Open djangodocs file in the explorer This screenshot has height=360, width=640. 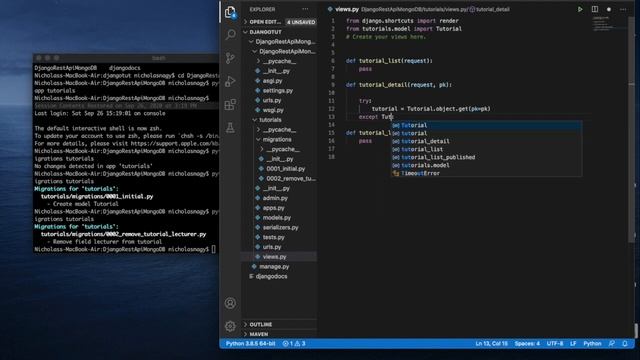click(271, 276)
